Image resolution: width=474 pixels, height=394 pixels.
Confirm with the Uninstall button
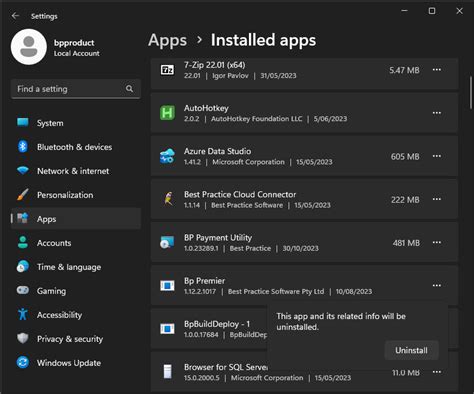point(411,350)
